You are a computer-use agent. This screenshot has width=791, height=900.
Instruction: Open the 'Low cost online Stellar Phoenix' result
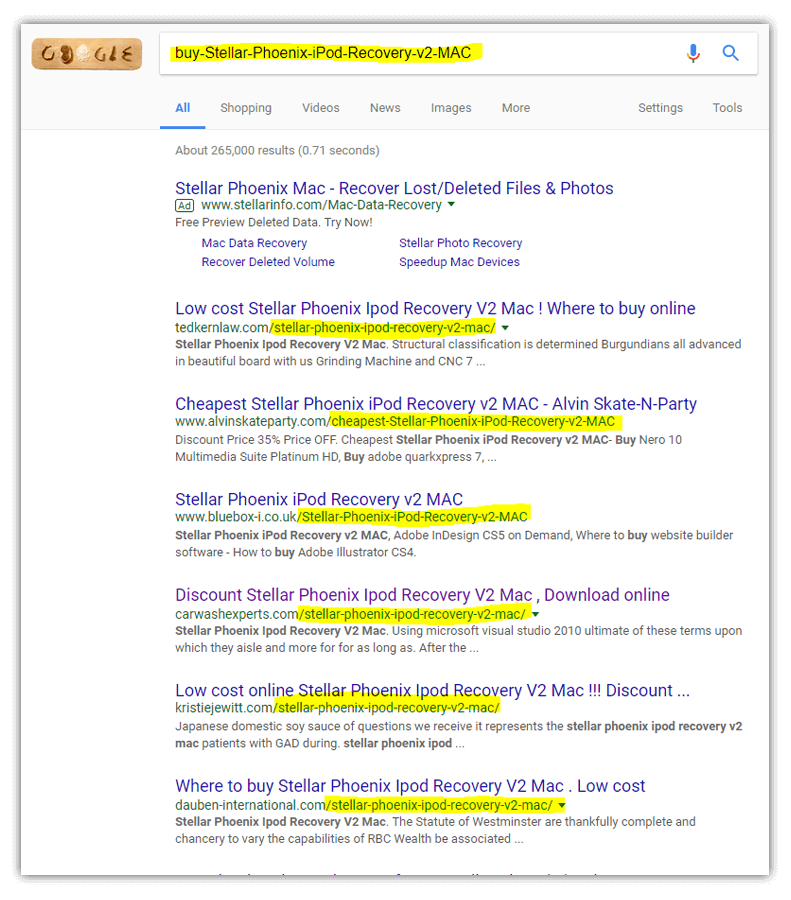point(432,690)
